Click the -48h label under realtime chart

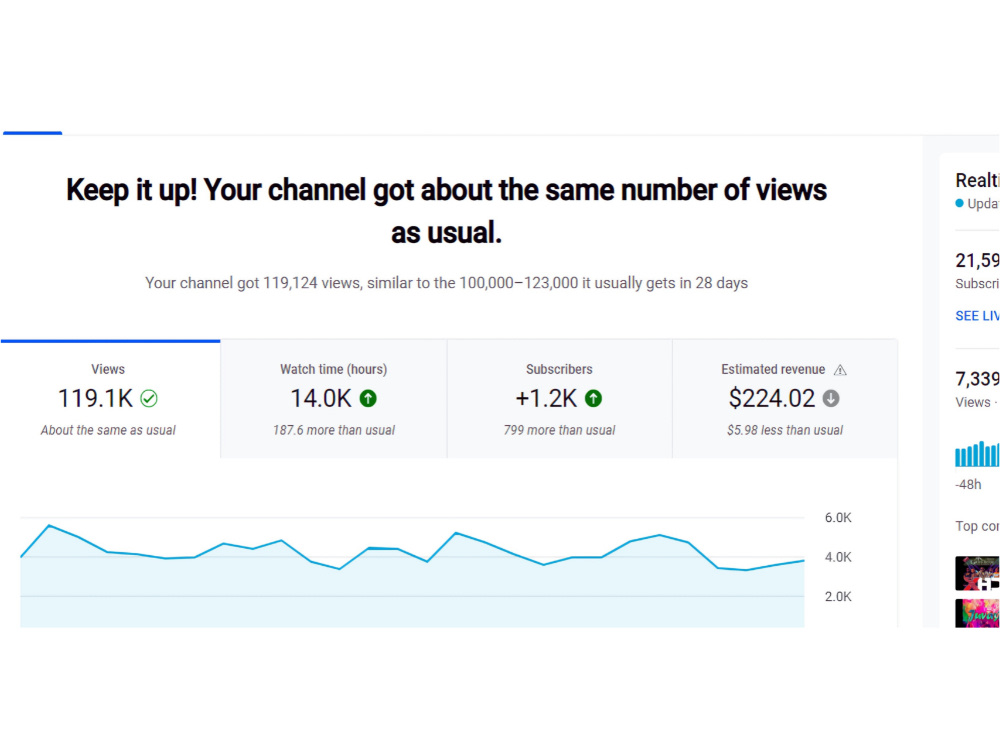click(968, 485)
